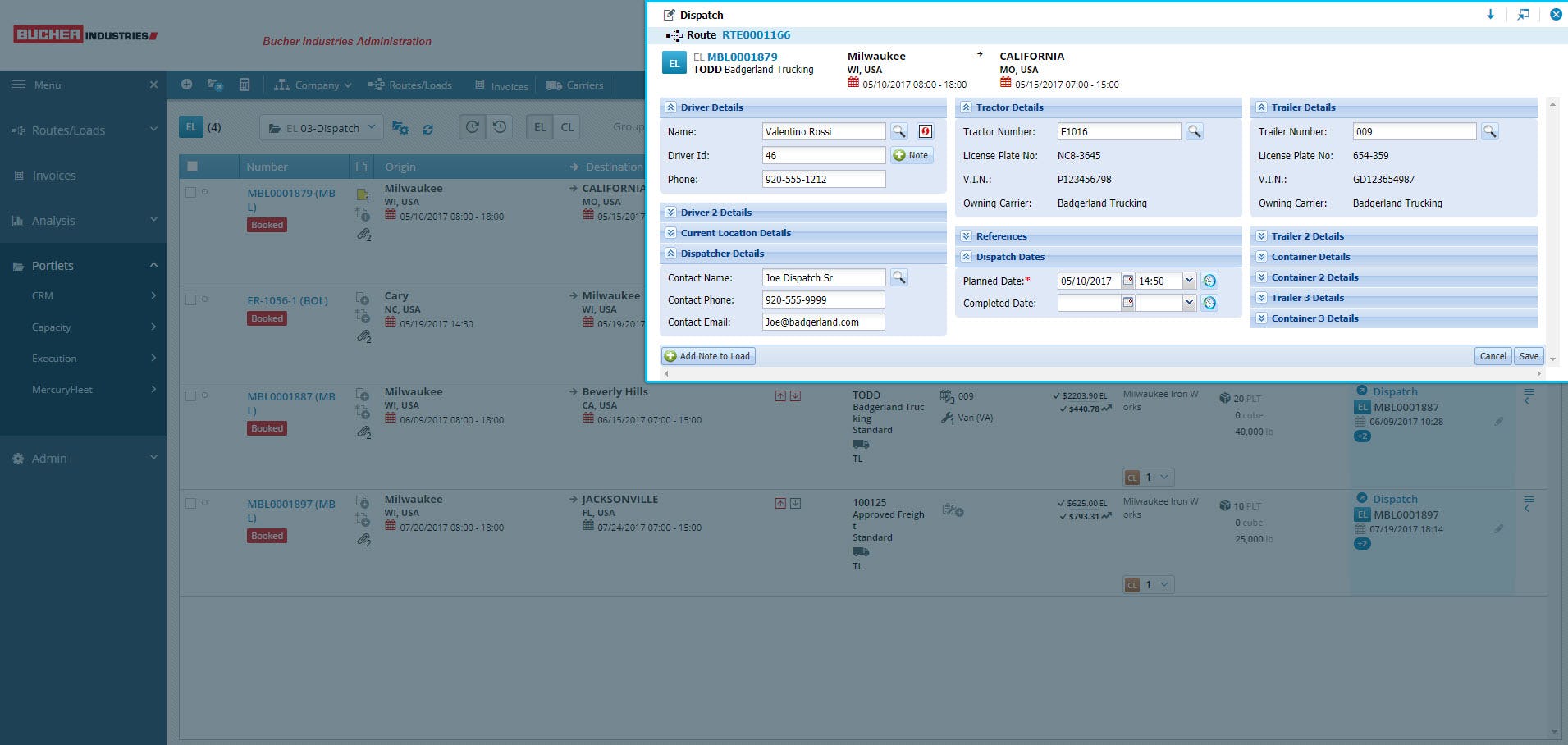Open the Contact Name lookup magnifier
The width and height of the screenshot is (1568, 745).
[898, 277]
